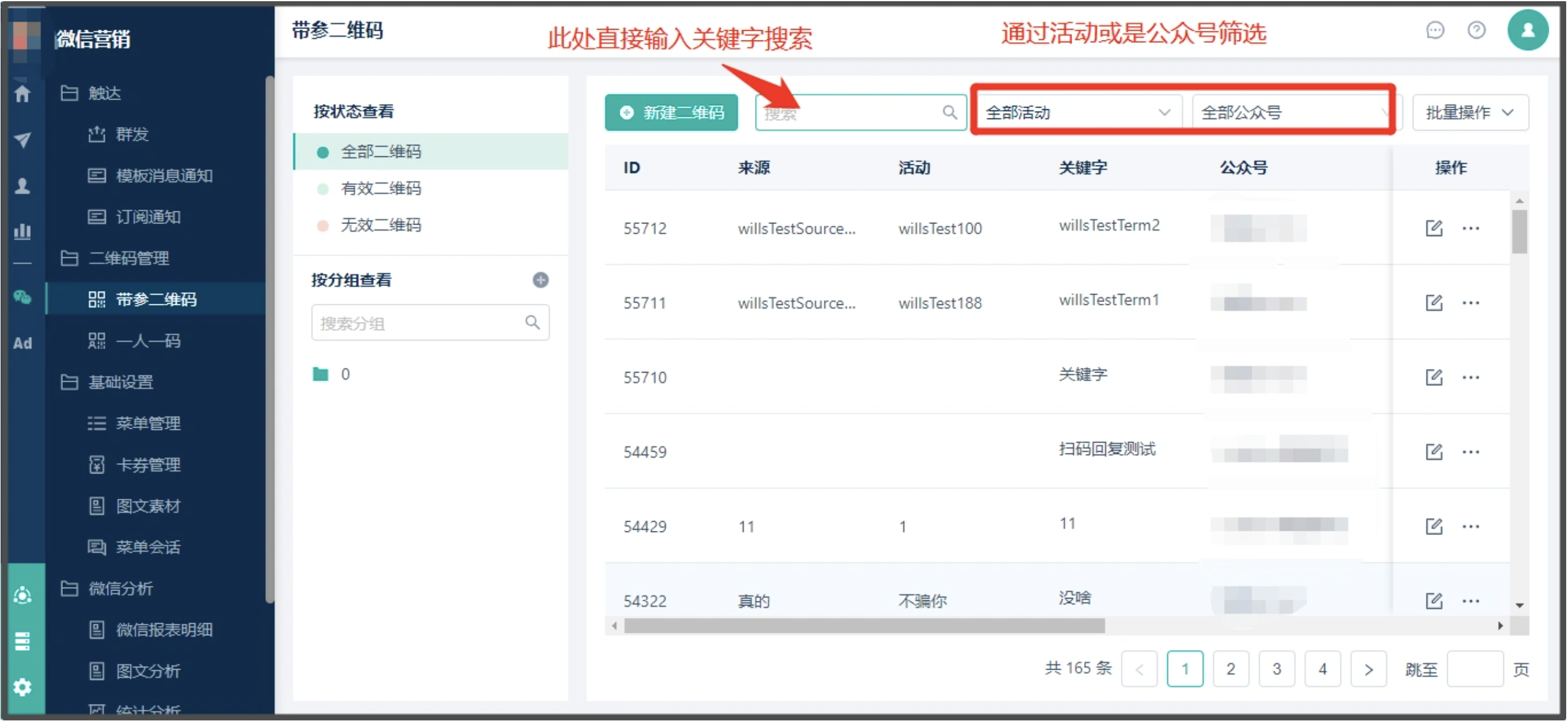
Task: Edit QR code row 54322
Action: (1434, 601)
